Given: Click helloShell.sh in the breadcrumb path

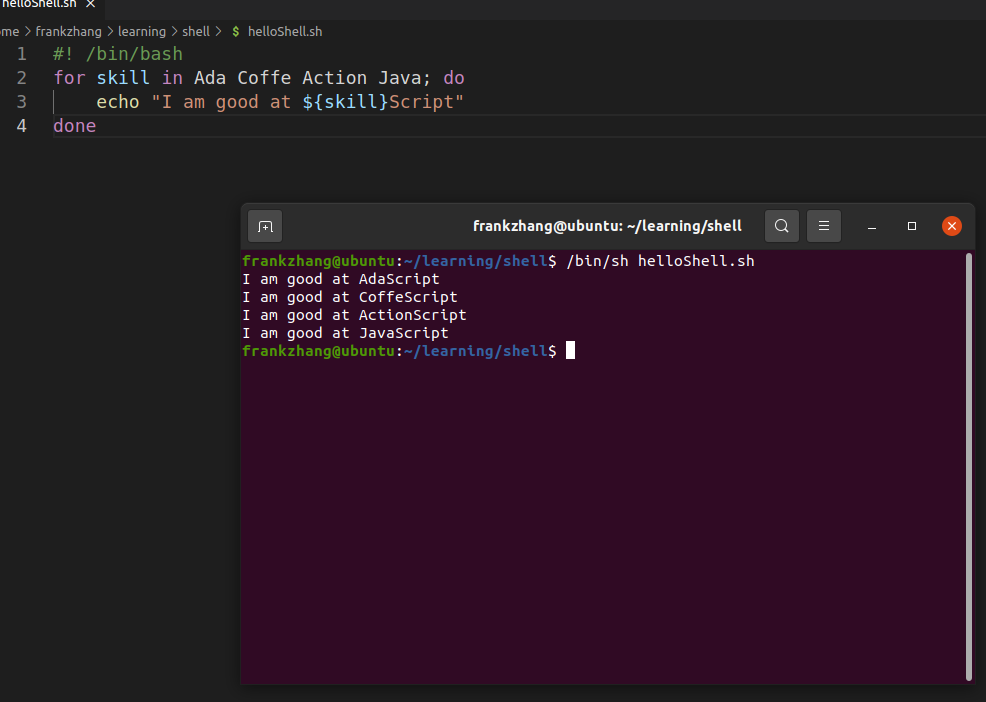Looking at the screenshot, I should (285, 32).
